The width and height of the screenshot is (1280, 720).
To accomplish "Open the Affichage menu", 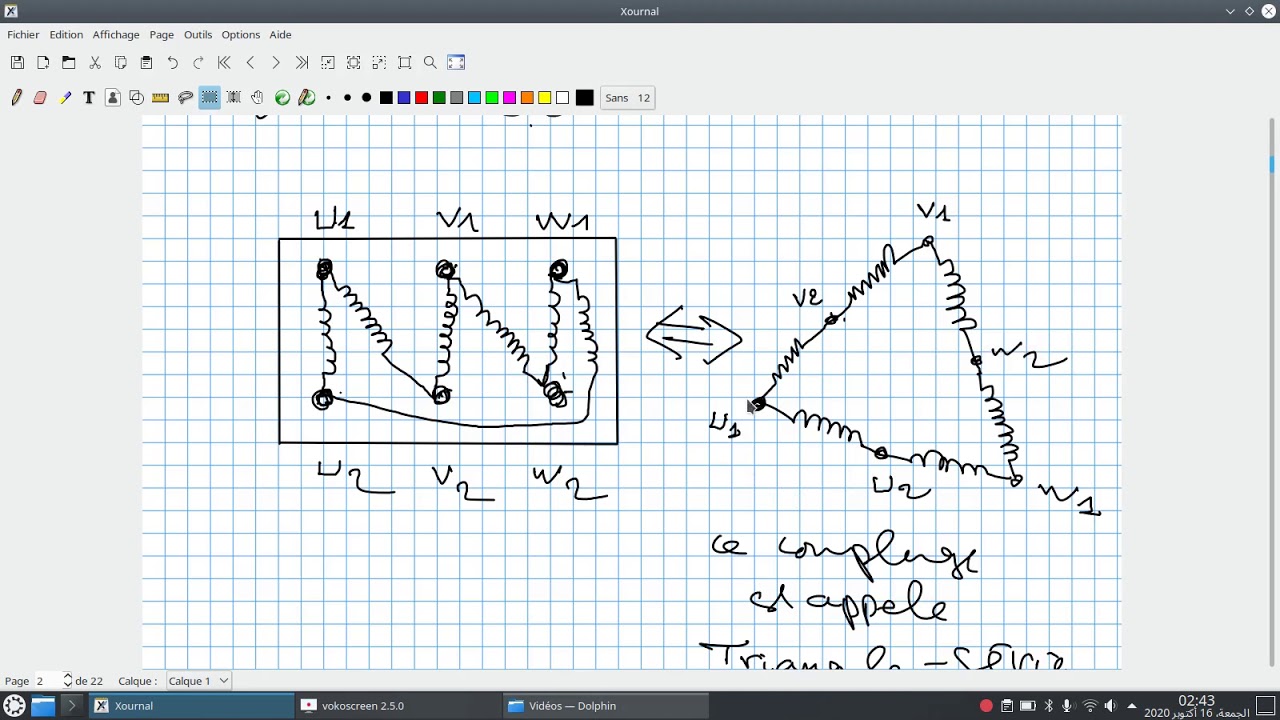I will pos(116,35).
